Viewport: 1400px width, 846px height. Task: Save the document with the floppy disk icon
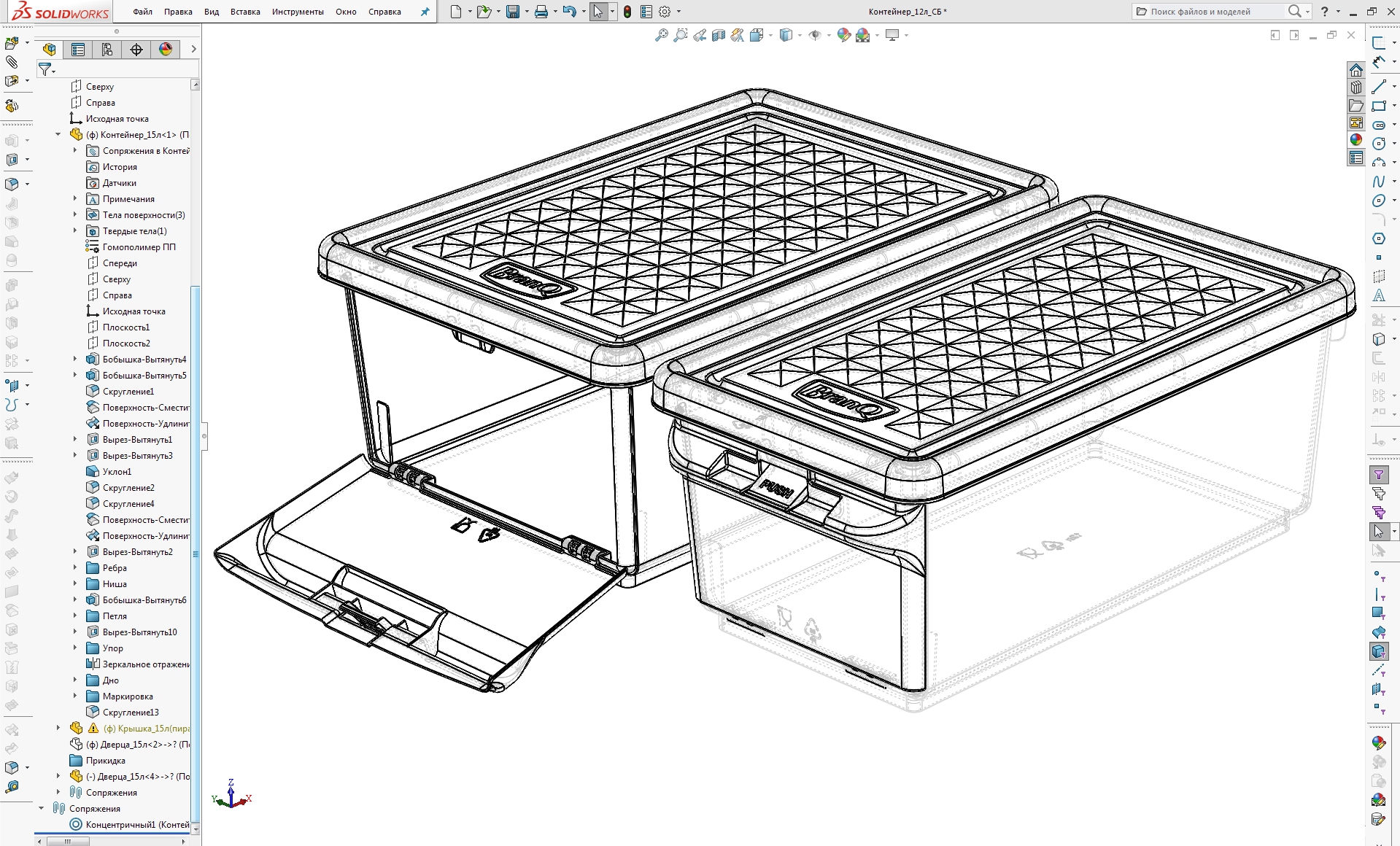click(x=513, y=12)
